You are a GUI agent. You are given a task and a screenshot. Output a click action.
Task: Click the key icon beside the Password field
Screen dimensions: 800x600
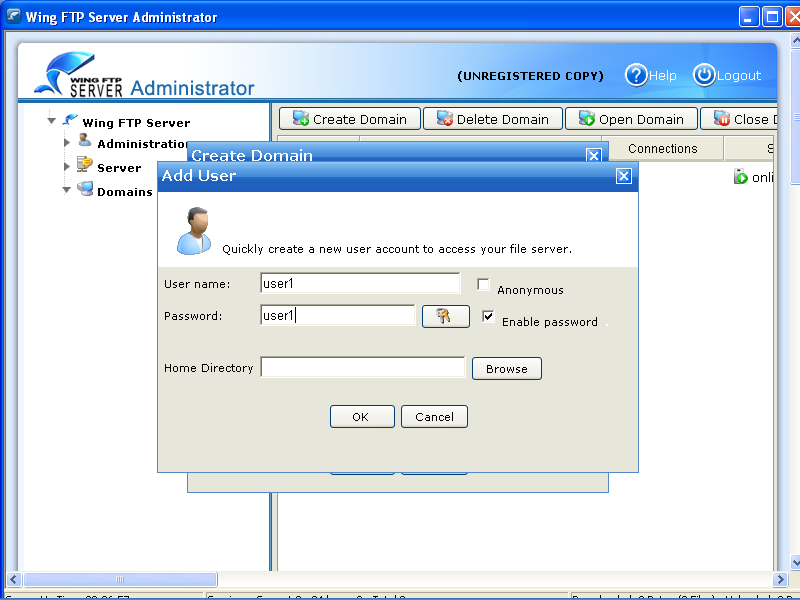tap(445, 315)
